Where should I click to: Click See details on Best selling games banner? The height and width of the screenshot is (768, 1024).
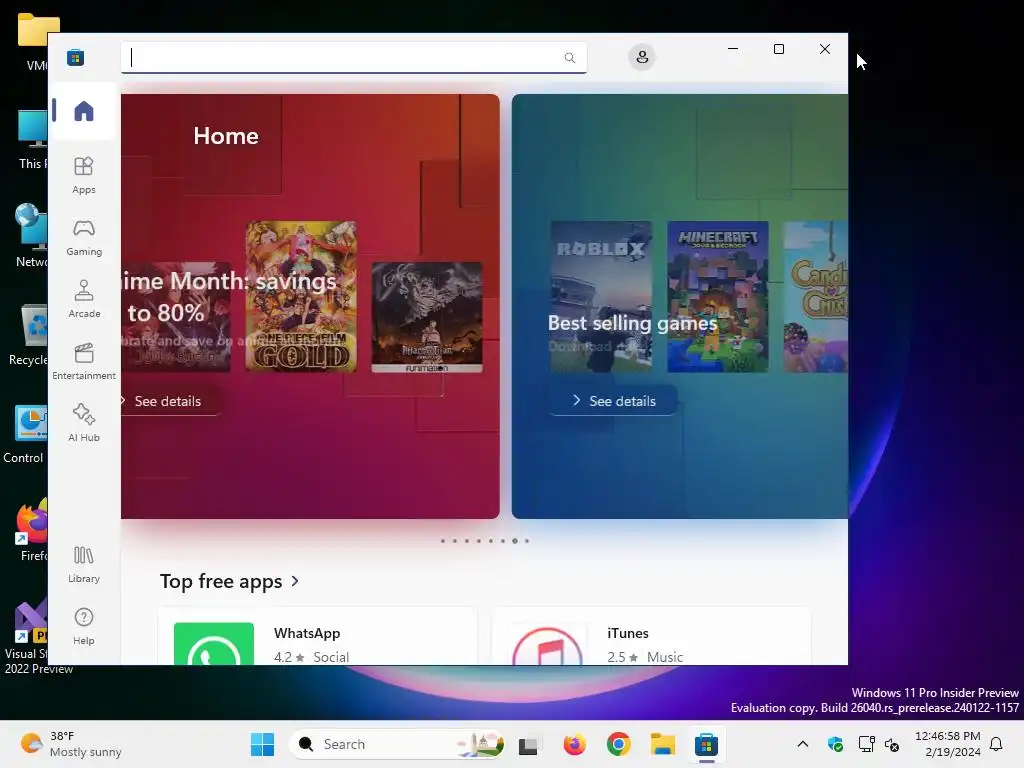[x=614, y=401]
